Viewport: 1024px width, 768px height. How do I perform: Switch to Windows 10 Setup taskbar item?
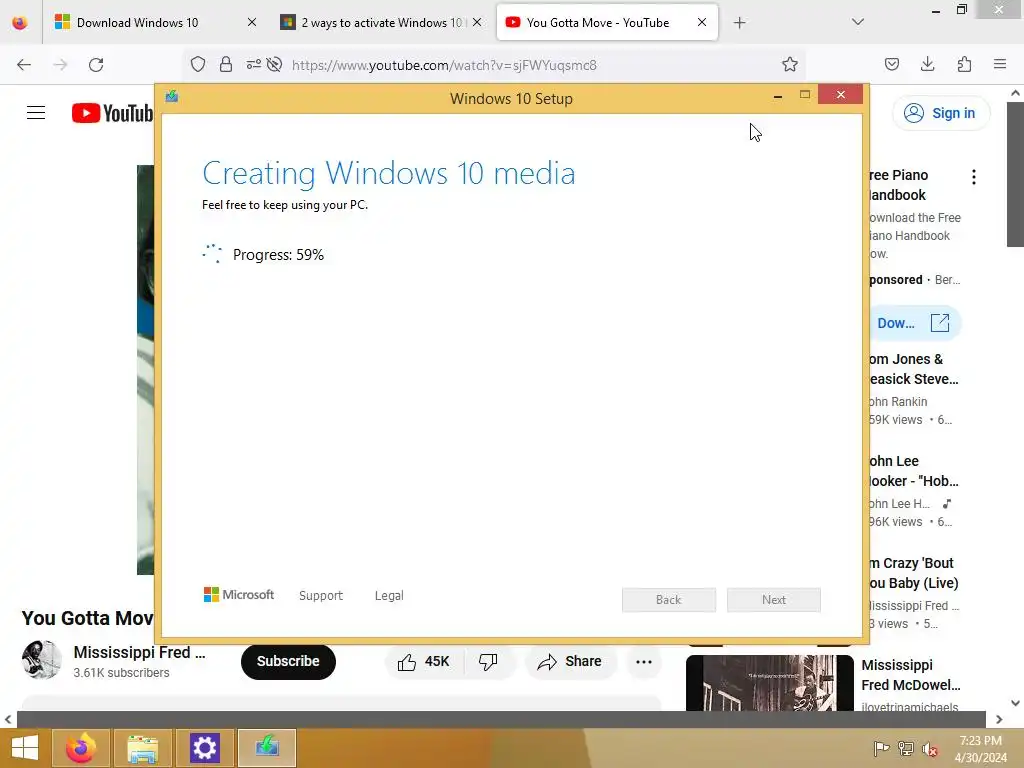[267, 748]
